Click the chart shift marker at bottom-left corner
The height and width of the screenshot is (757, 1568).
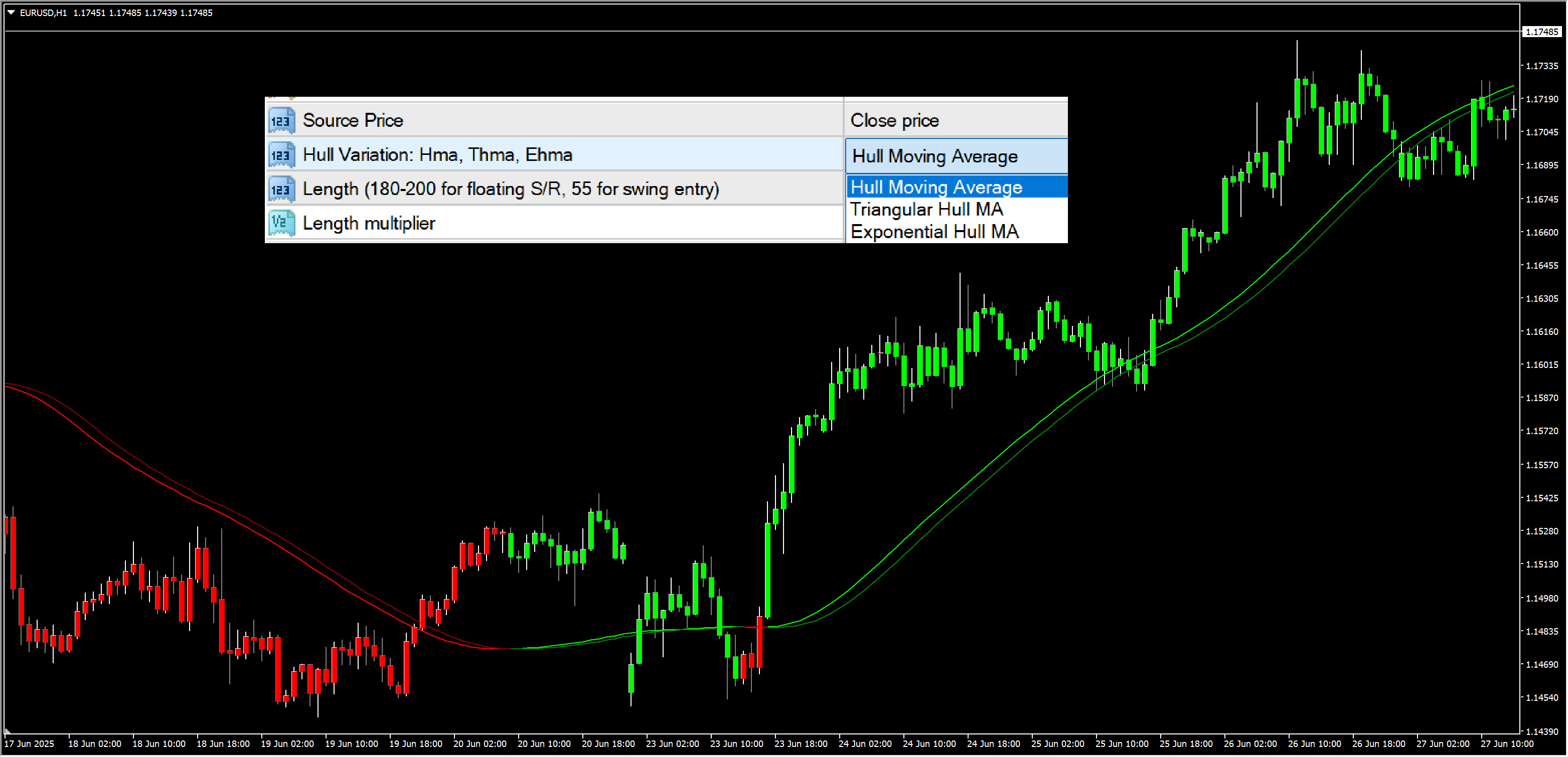(8, 731)
